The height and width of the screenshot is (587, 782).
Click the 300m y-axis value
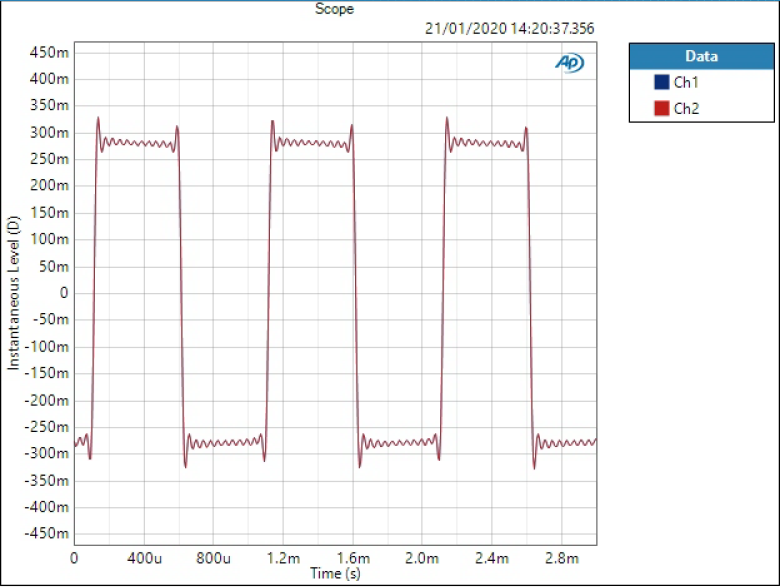click(x=49, y=133)
